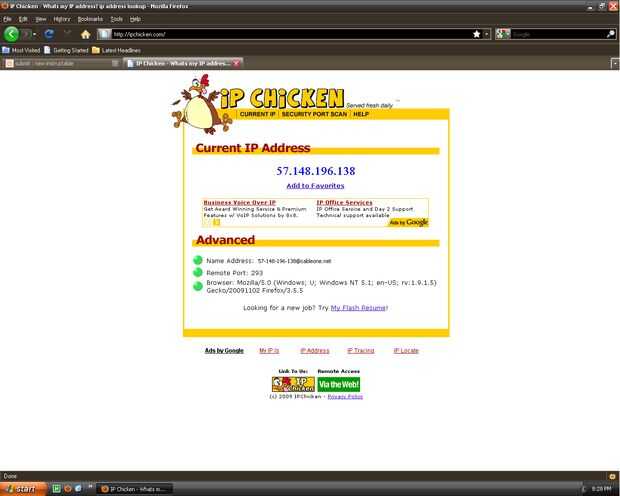Click the green bullet beside Remote Port
This screenshot has width=620, height=496.
click(198, 273)
